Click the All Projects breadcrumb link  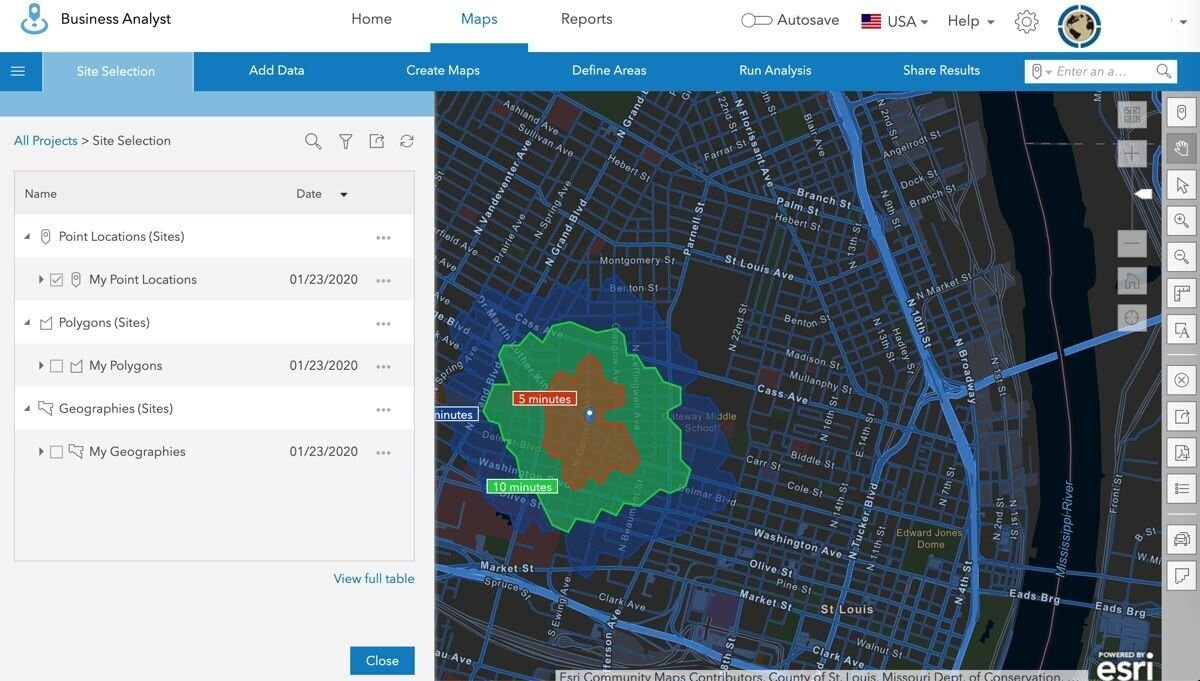[x=45, y=141]
